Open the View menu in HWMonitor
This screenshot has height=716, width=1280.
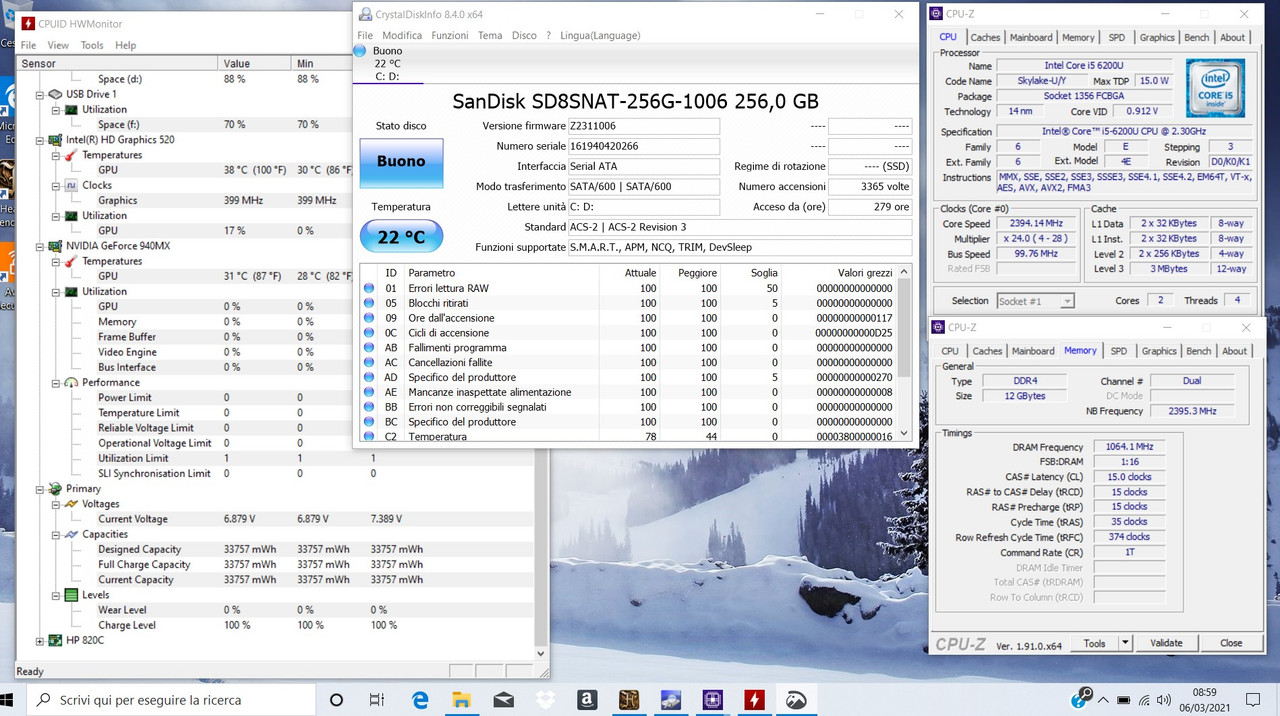coord(58,45)
